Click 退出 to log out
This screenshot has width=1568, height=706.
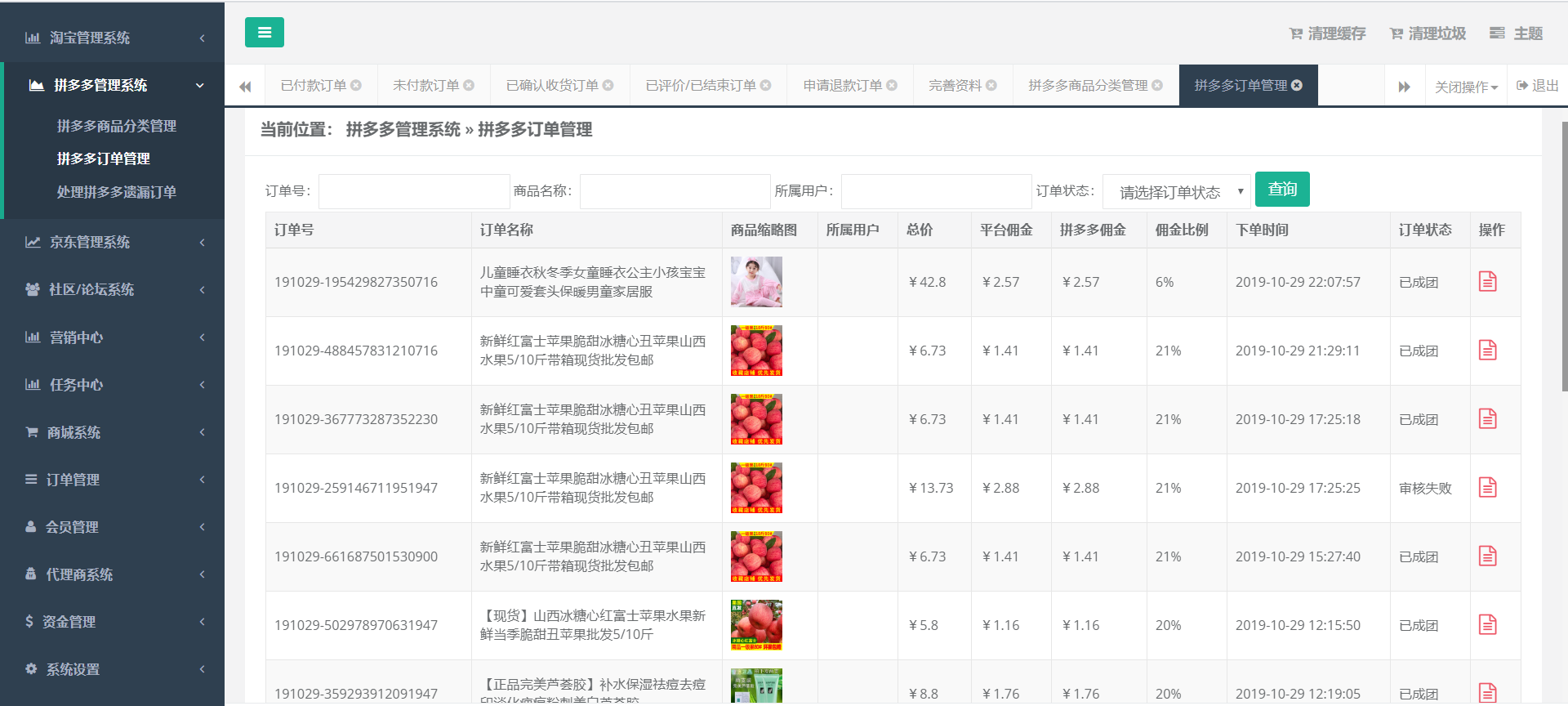click(1538, 86)
